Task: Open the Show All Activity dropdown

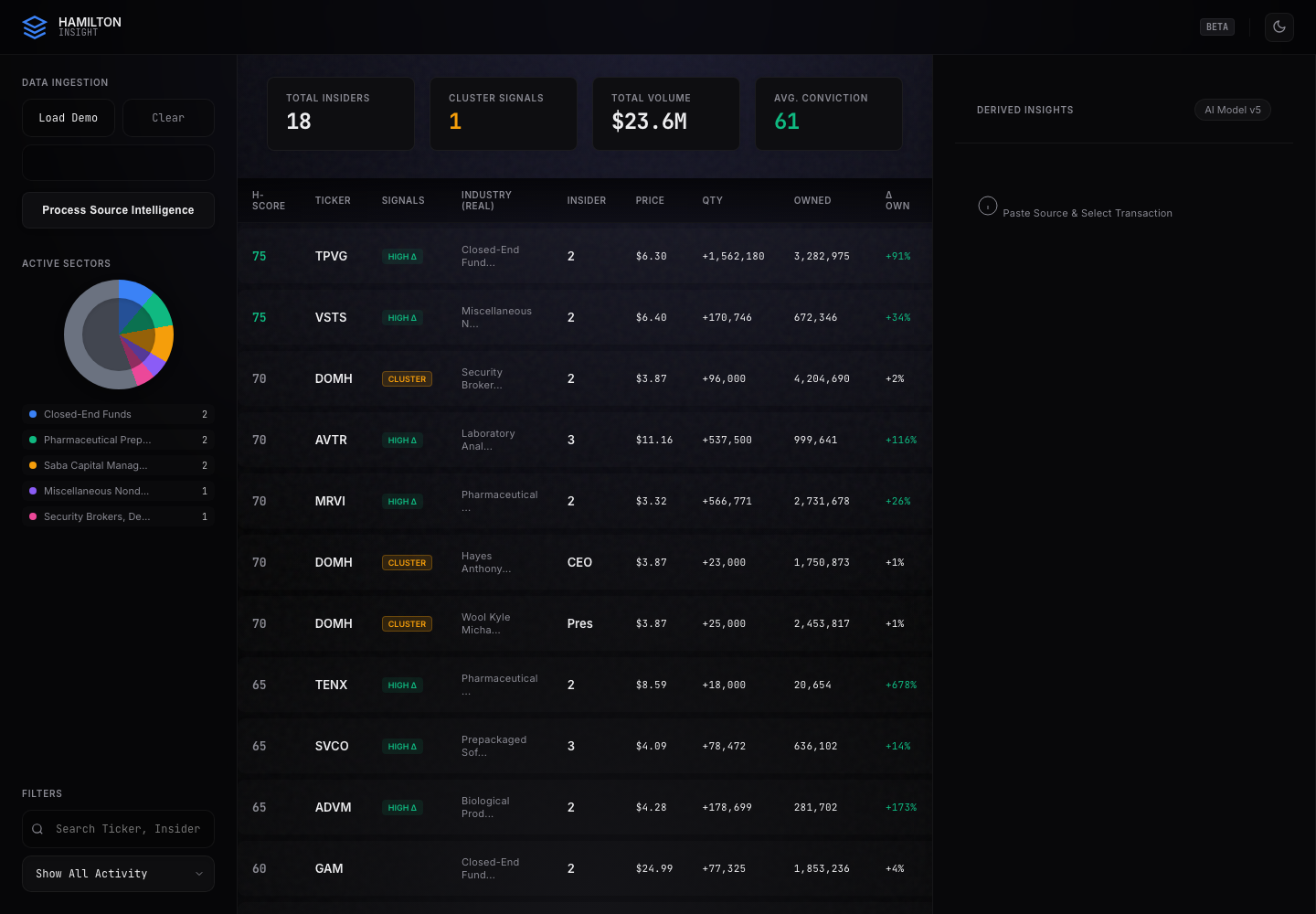Action: pyautogui.click(x=118, y=874)
